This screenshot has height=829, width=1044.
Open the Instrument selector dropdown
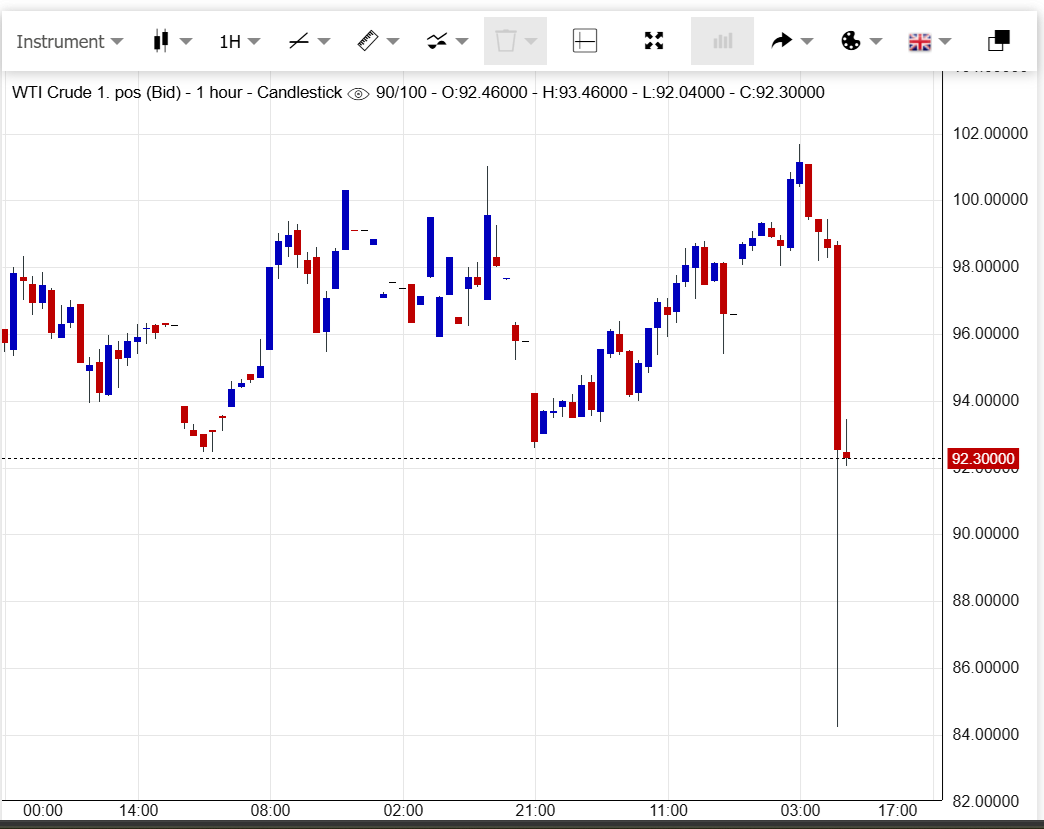(x=69, y=41)
